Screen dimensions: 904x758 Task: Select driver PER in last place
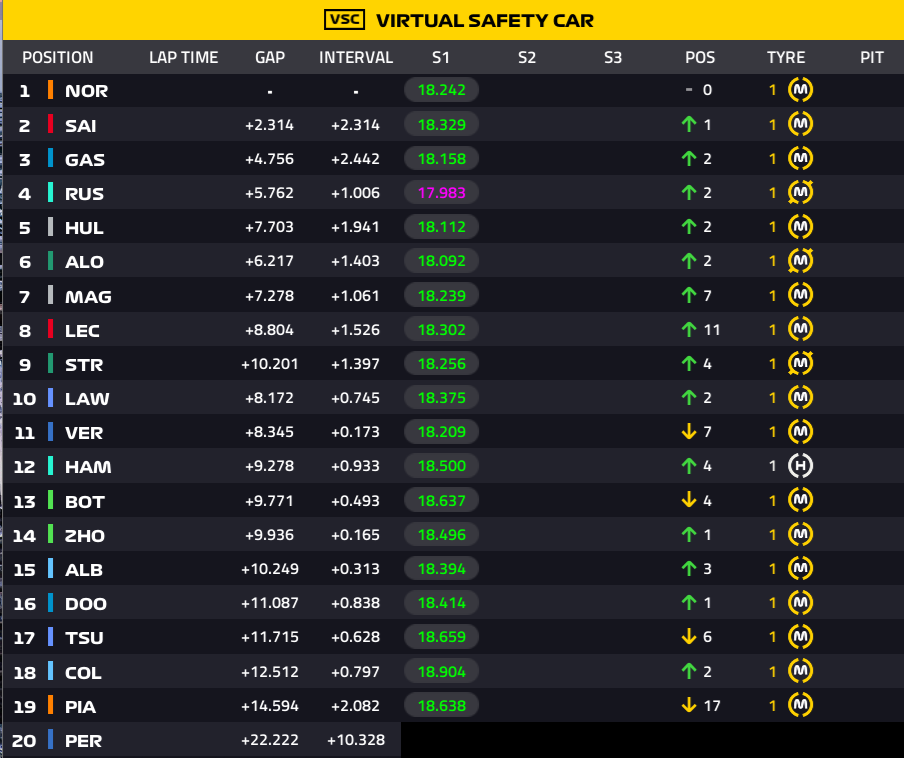[x=84, y=741]
